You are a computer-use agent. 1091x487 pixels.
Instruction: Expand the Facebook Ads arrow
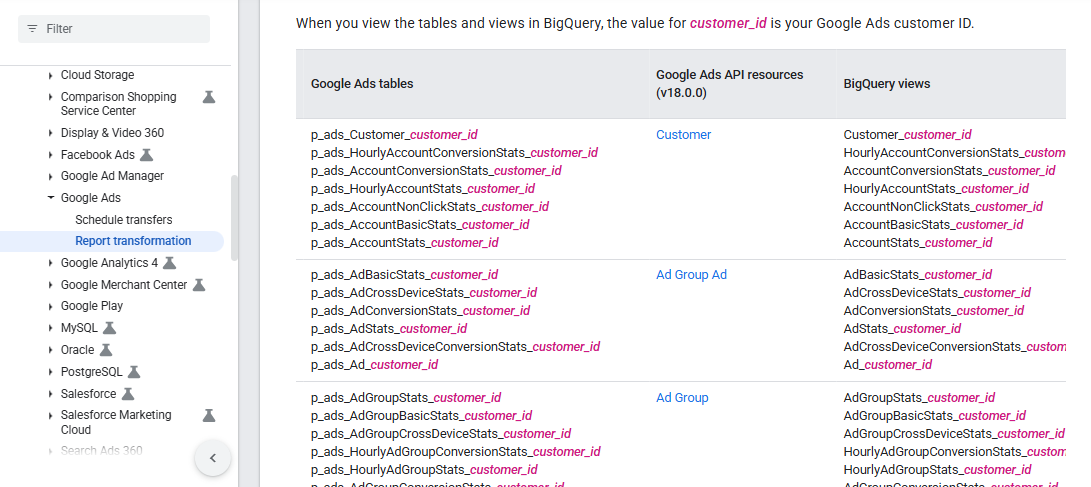[x=50, y=155]
